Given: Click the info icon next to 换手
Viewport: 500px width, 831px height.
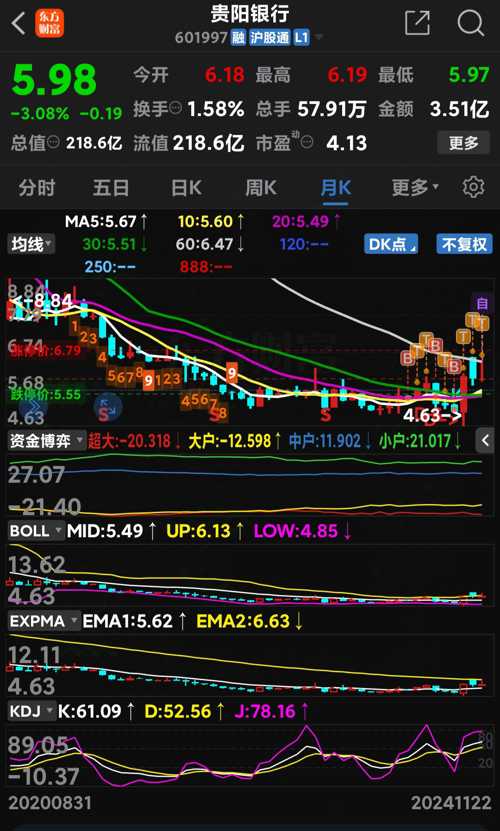Looking at the screenshot, I should click(176, 109).
